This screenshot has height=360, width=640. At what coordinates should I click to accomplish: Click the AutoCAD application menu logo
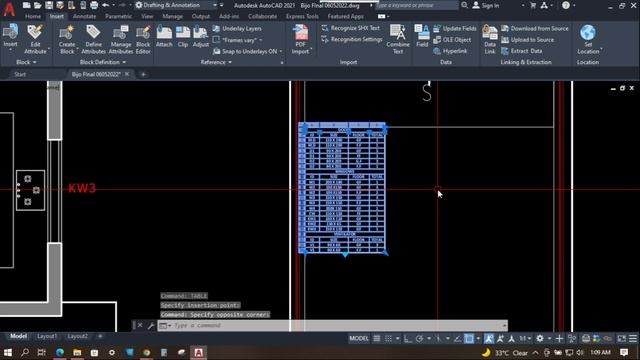click(x=9, y=8)
